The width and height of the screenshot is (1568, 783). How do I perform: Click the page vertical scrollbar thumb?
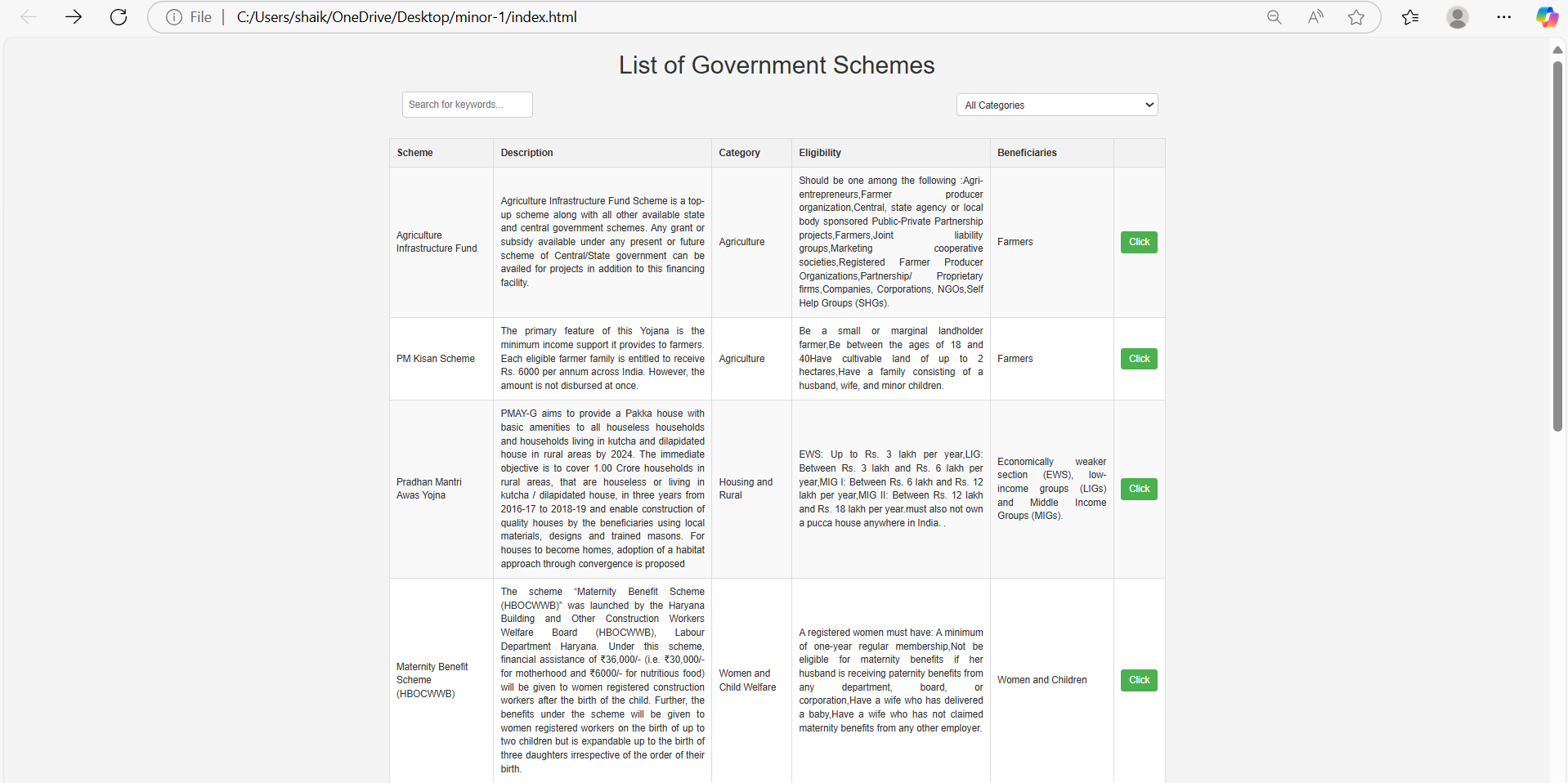(1557, 245)
